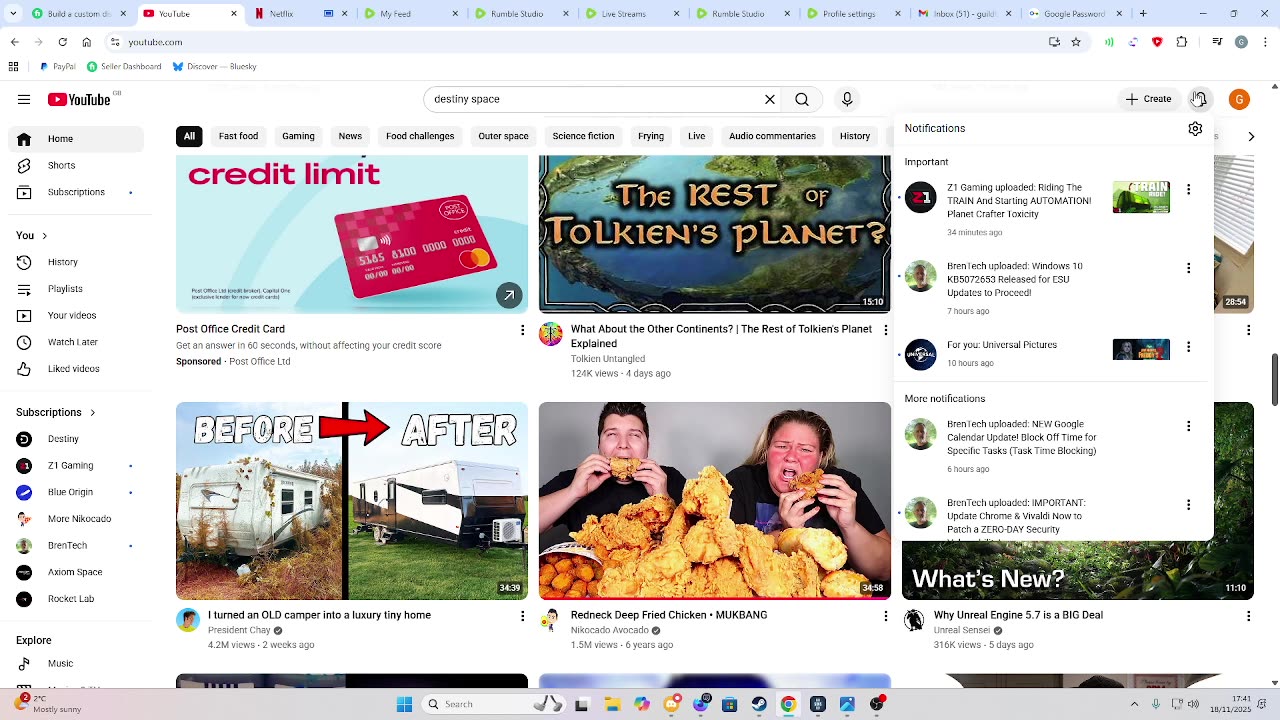1280x720 pixels.
Task: Play the Redneck Deep Fried Chicken thumbnail
Action: pos(714,501)
